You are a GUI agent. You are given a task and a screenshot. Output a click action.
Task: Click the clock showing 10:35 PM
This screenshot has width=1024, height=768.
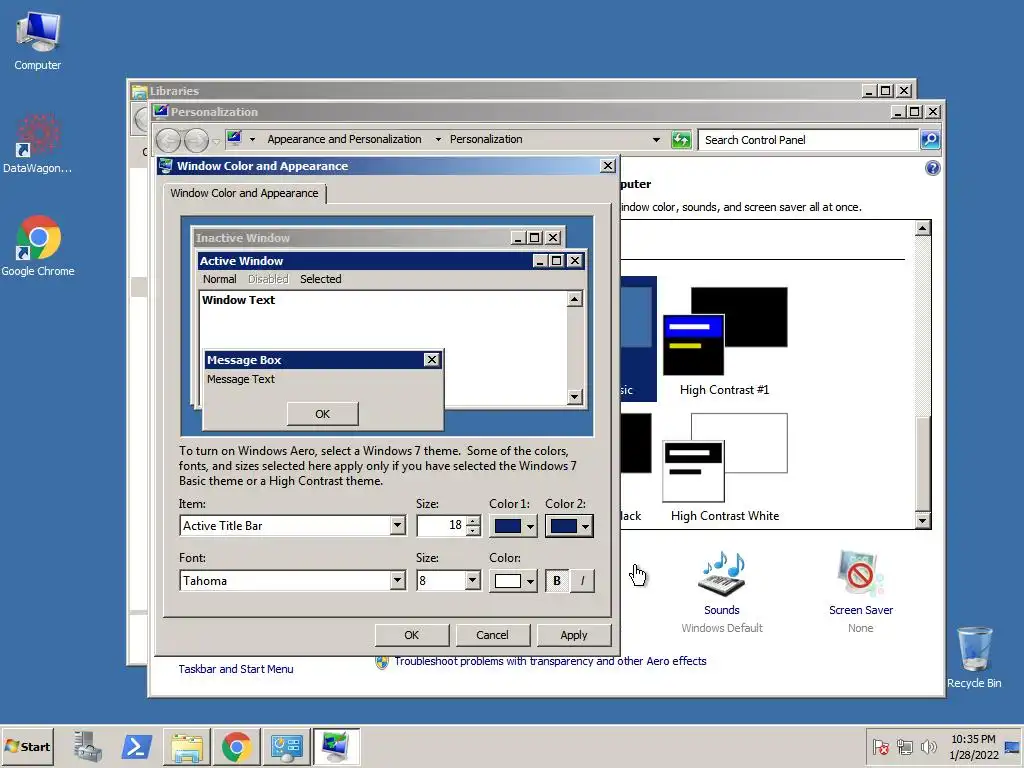pos(973,739)
